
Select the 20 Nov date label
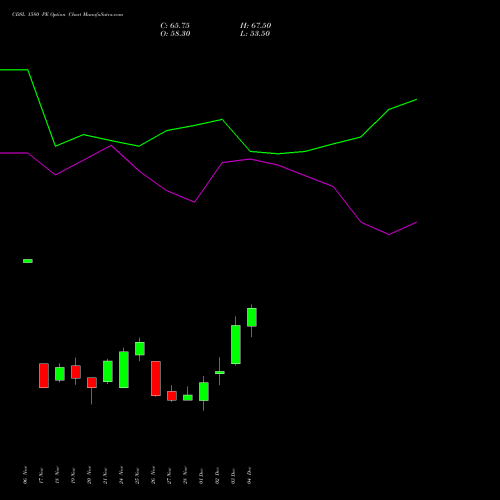point(89,475)
